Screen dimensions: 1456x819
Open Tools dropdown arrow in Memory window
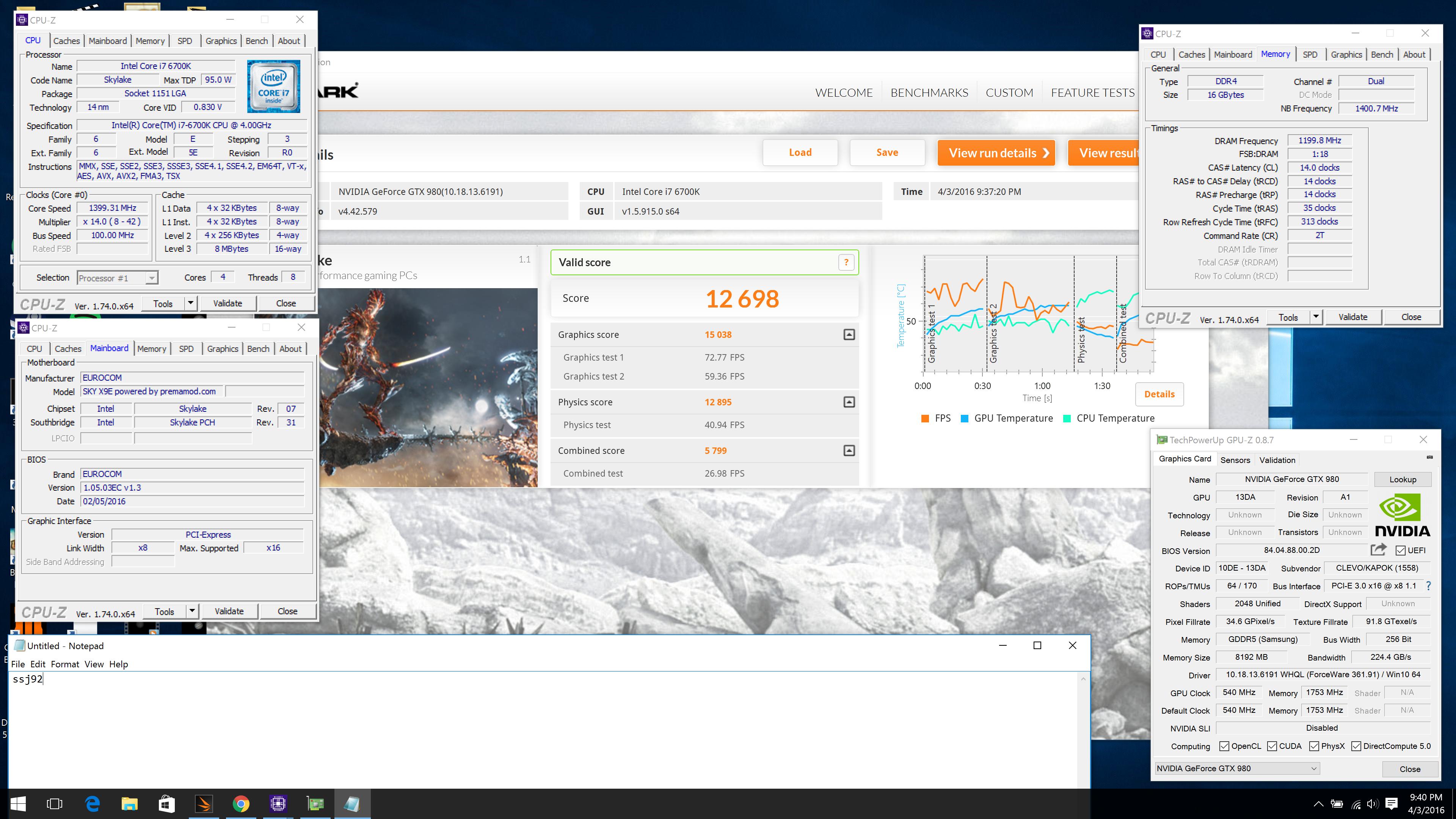coord(1316,317)
